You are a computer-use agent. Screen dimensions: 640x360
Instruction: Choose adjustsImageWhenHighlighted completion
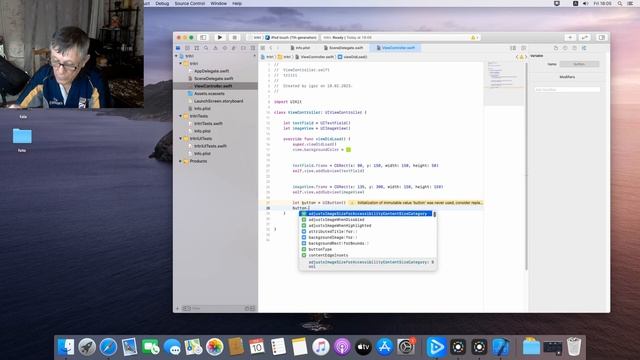(366, 226)
